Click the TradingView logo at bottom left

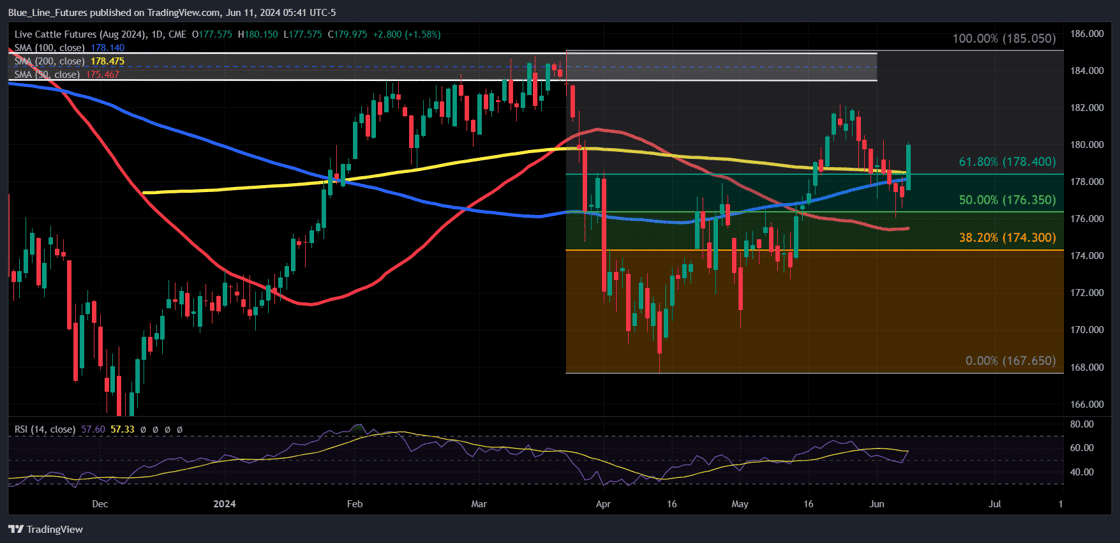45,529
